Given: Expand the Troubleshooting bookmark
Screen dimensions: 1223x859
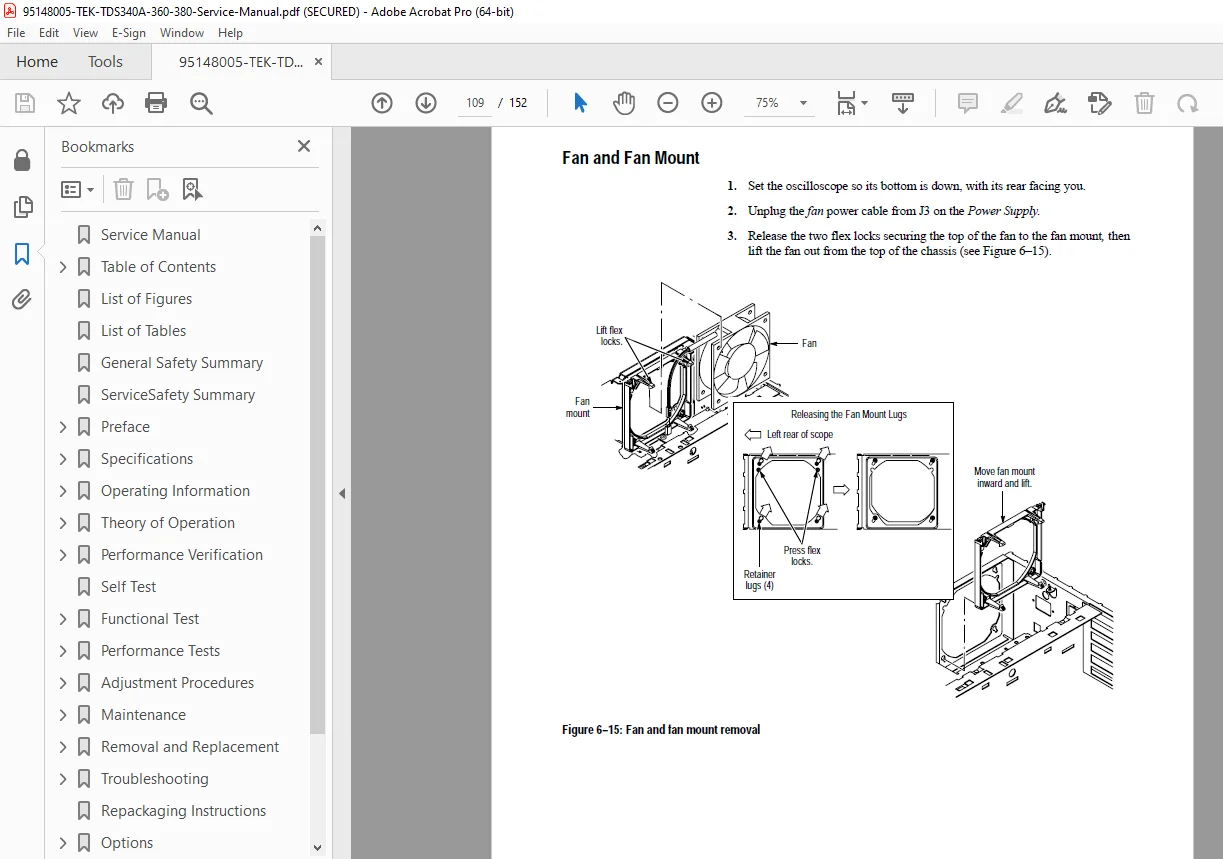Looking at the screenshot, I should (x=63, y=779).
